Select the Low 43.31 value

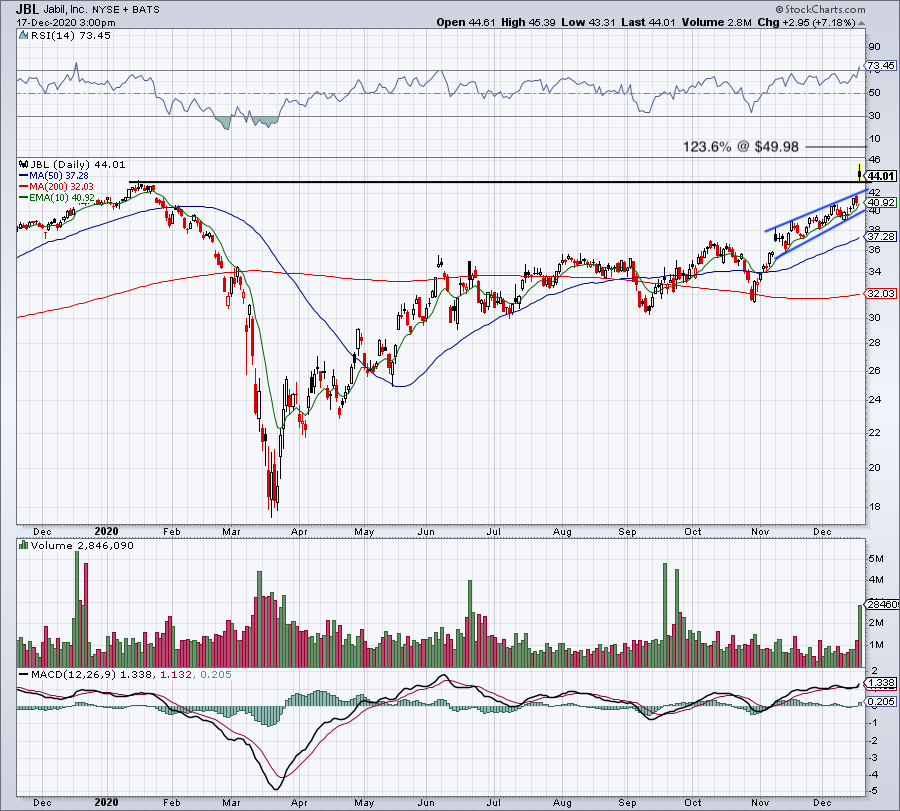(x=588, y=22)
